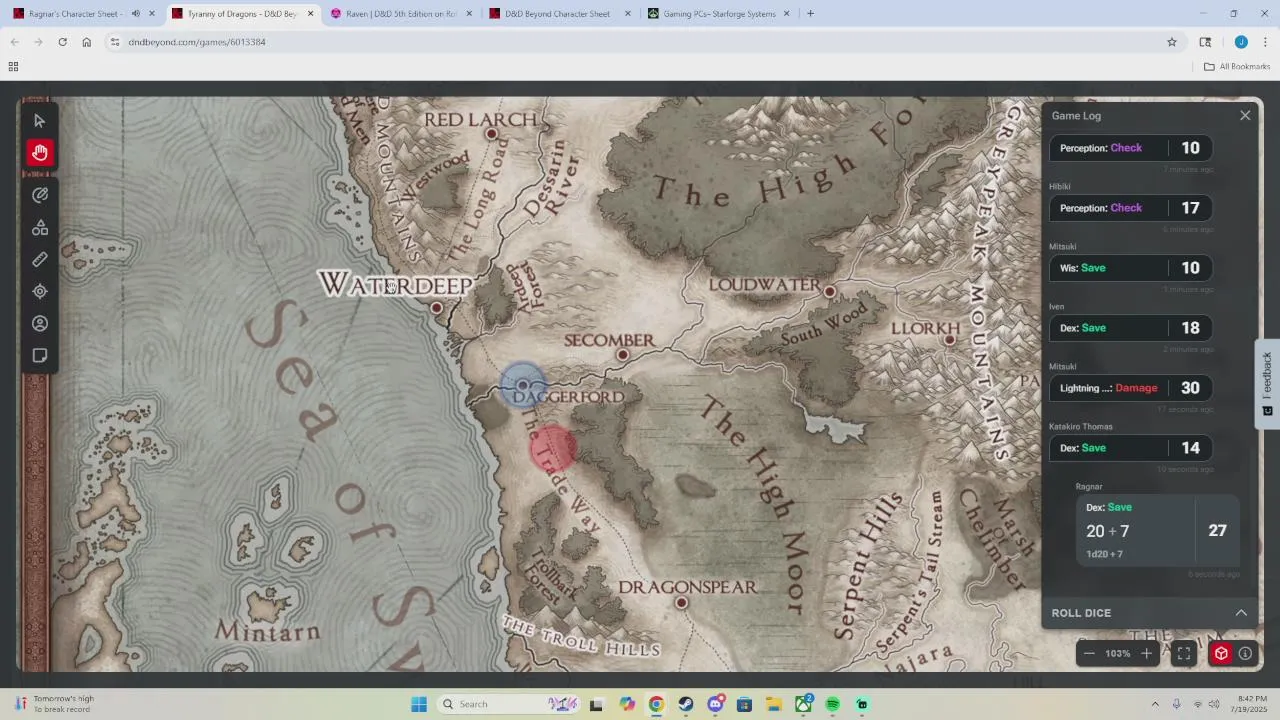Open a new browser tab

tap(810, 14)
